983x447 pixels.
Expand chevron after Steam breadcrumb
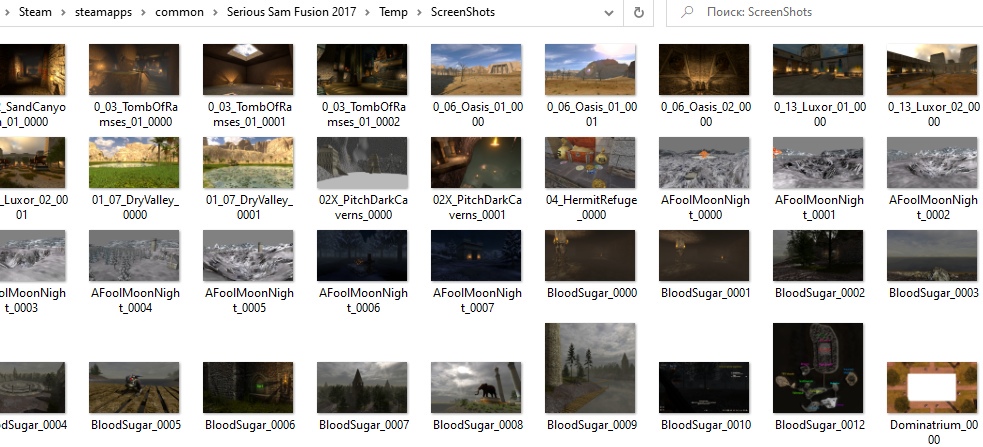coord(63,12)
